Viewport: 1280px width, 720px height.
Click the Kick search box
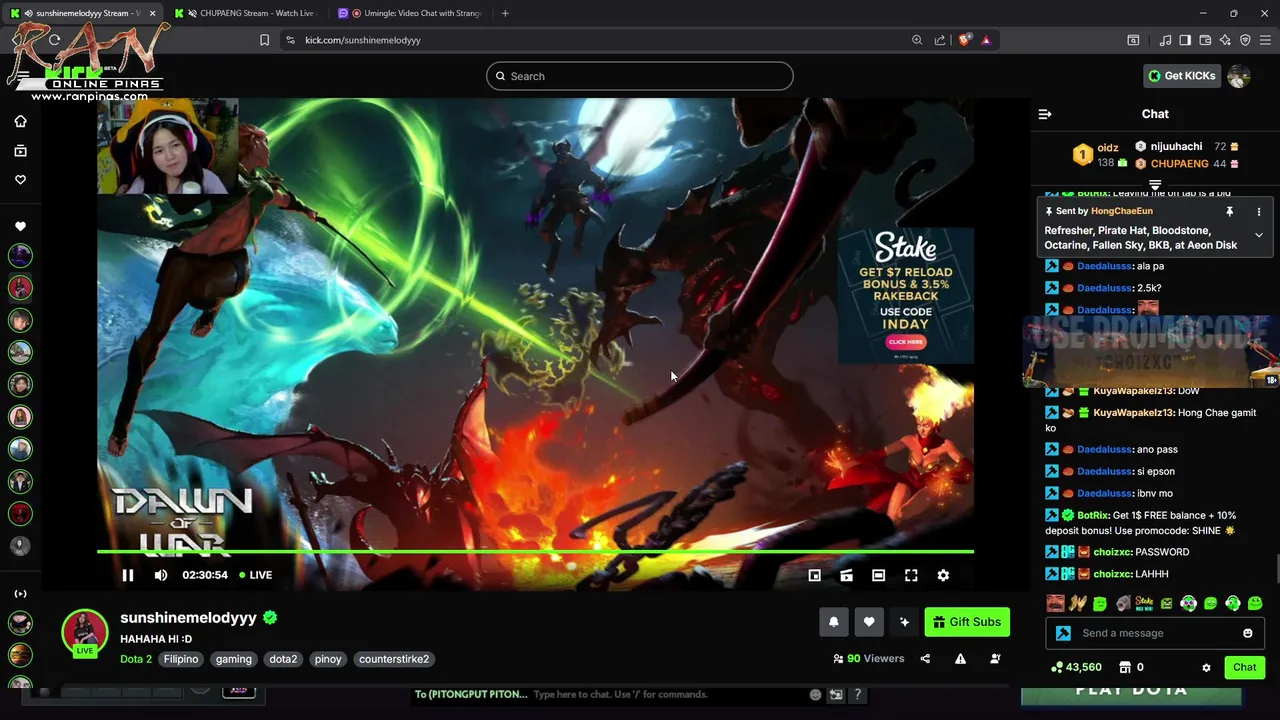click(x=640, y=76)
